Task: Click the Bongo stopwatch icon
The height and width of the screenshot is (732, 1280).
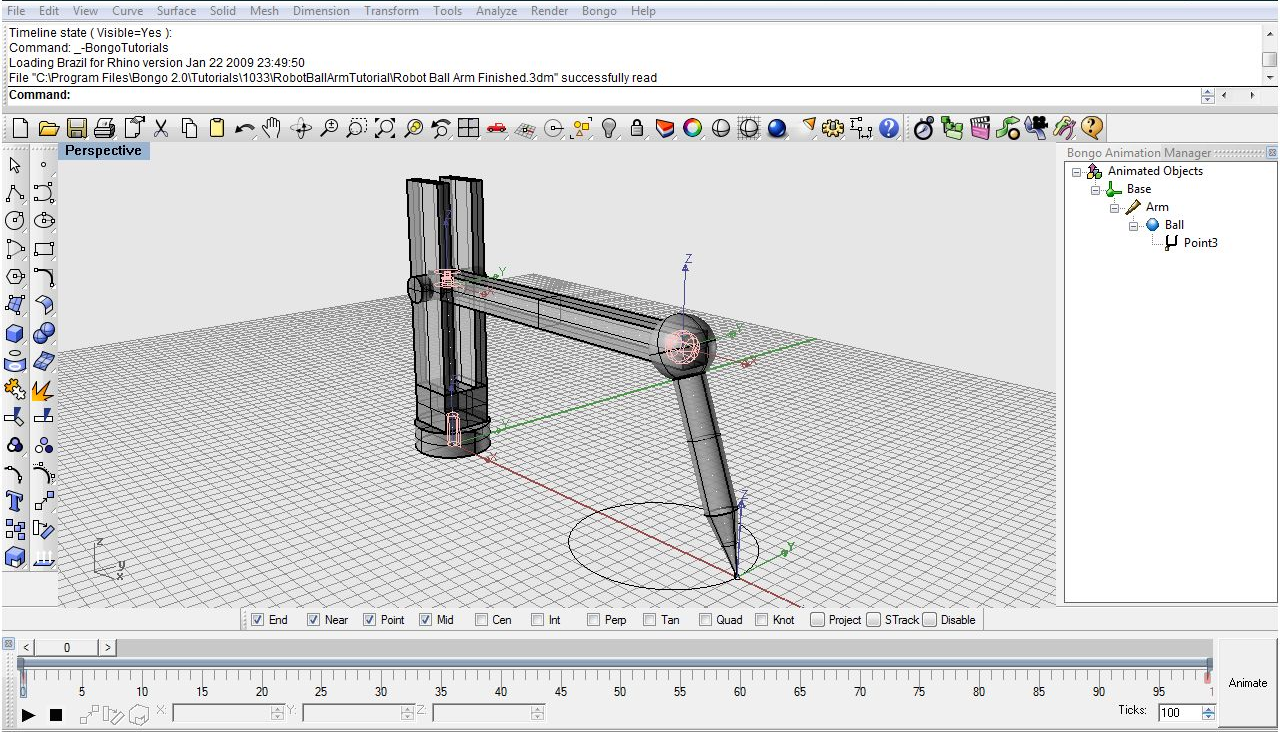Action: (x=924, y=128)
